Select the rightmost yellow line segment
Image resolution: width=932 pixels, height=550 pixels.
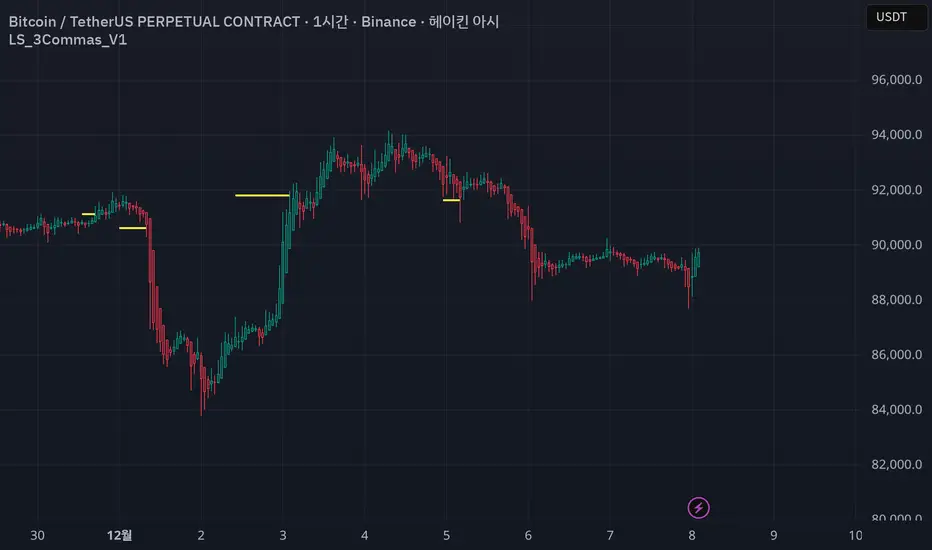pos(451,200)
